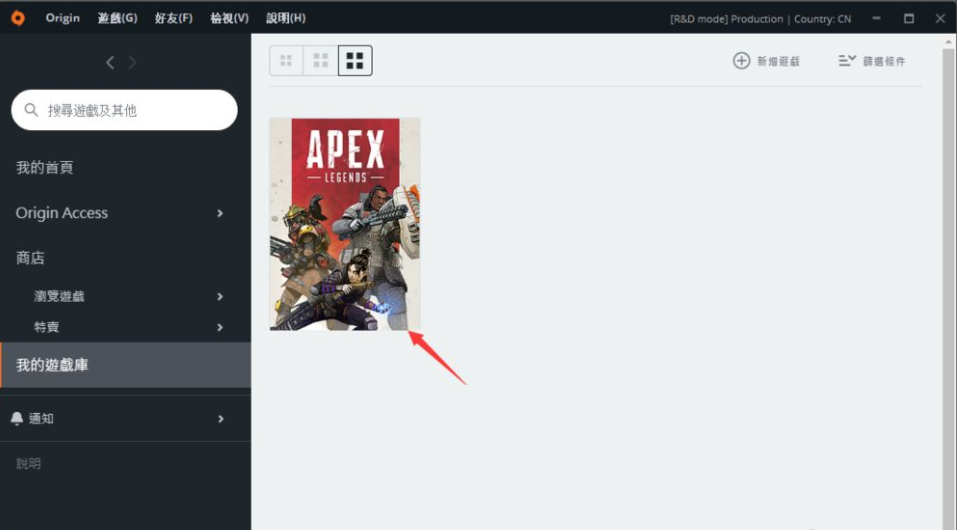Open 特賣 submenu item

[46, 327]
